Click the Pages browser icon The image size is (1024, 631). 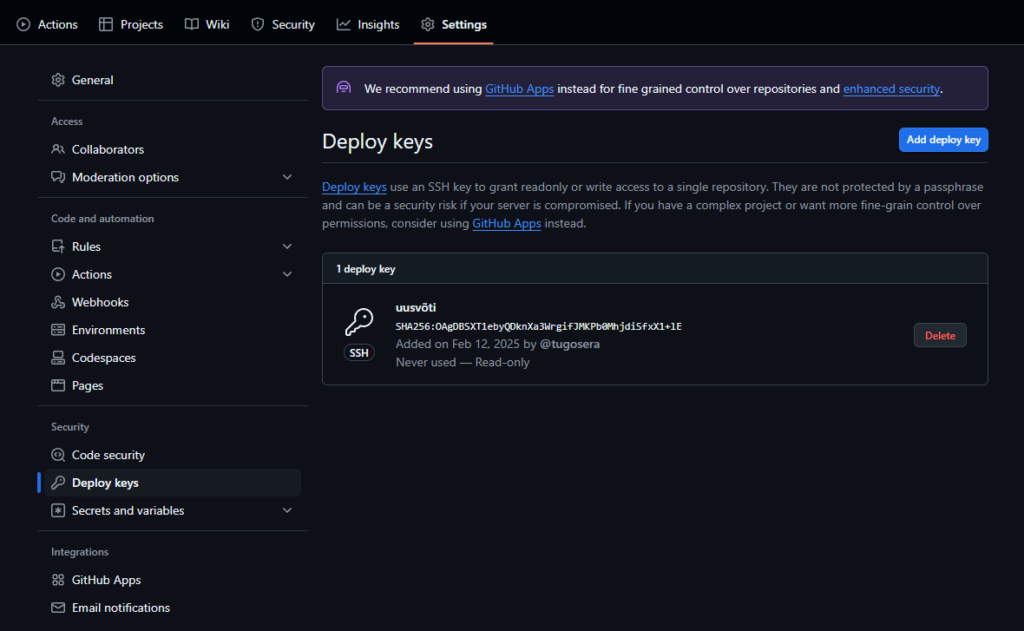tap(58, 385)
